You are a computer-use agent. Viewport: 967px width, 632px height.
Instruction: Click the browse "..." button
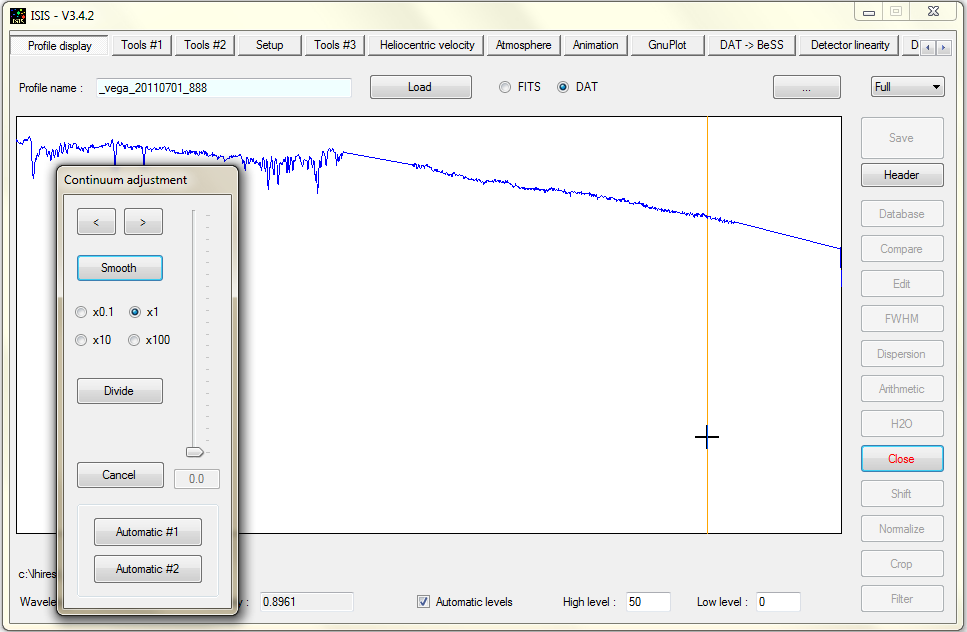point(806,87)
